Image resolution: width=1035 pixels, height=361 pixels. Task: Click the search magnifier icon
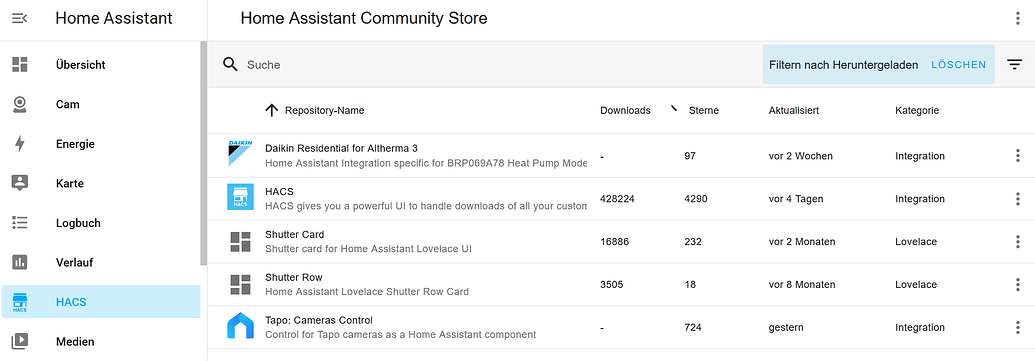pos(230,64)
